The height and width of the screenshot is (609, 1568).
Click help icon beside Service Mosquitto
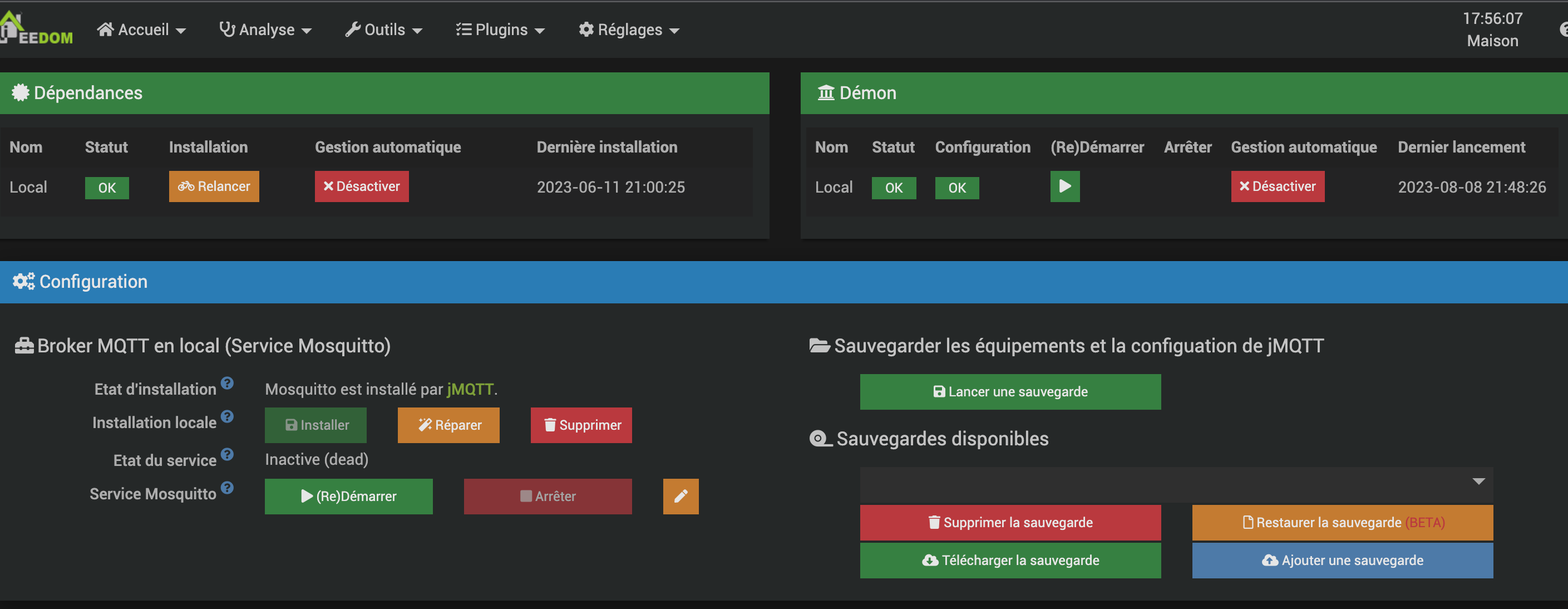point(227,488)
